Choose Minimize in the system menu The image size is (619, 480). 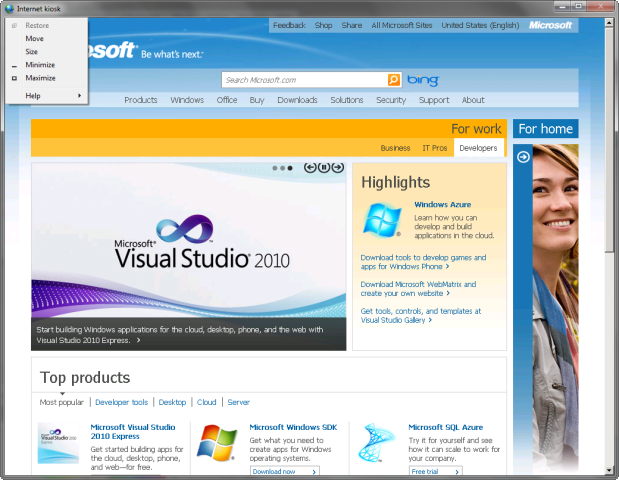click(47, 65)
